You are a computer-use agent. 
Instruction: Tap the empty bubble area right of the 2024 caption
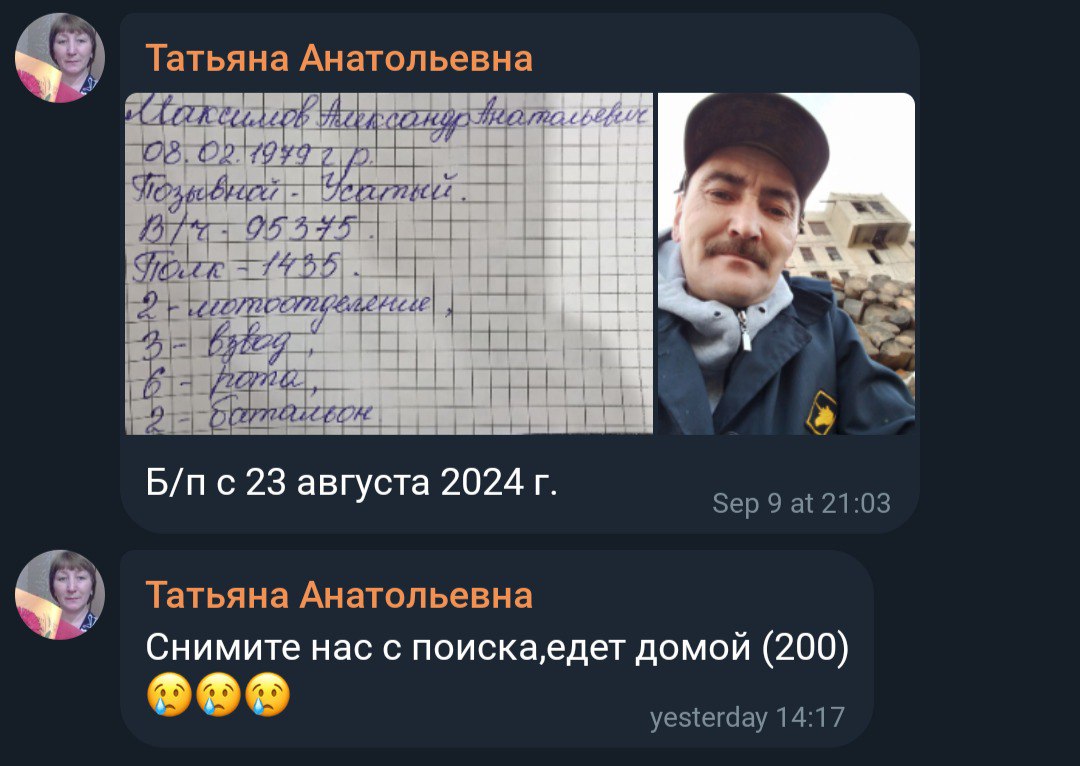tap(634, 482)
